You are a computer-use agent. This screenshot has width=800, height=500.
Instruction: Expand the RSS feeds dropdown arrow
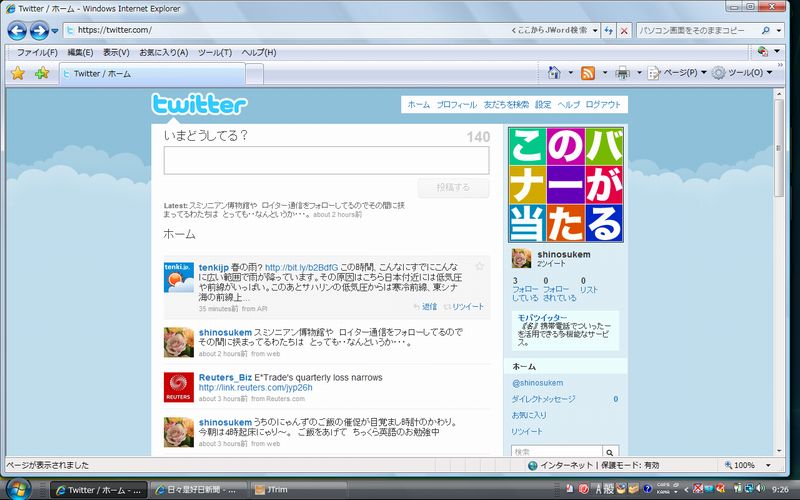605,73
